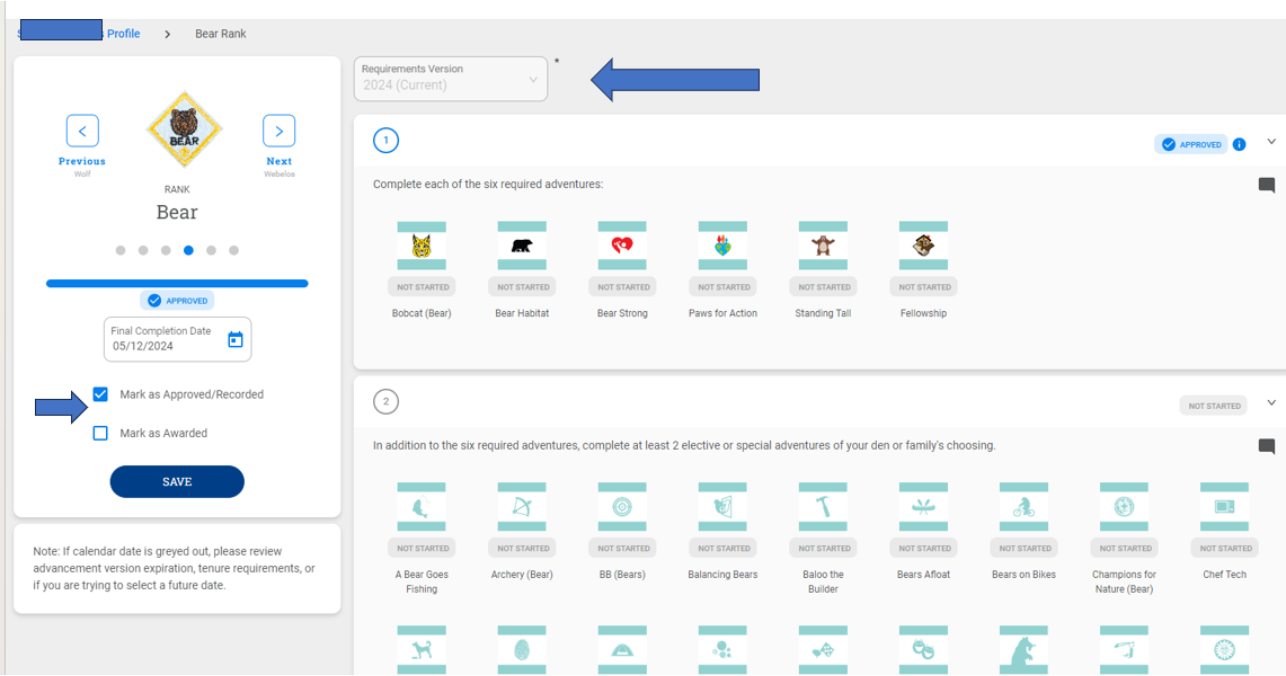This screenshot has width=1286, height=676.
Task: Open the Baloo the Builder adventure icon
Action: coord(823,507)
